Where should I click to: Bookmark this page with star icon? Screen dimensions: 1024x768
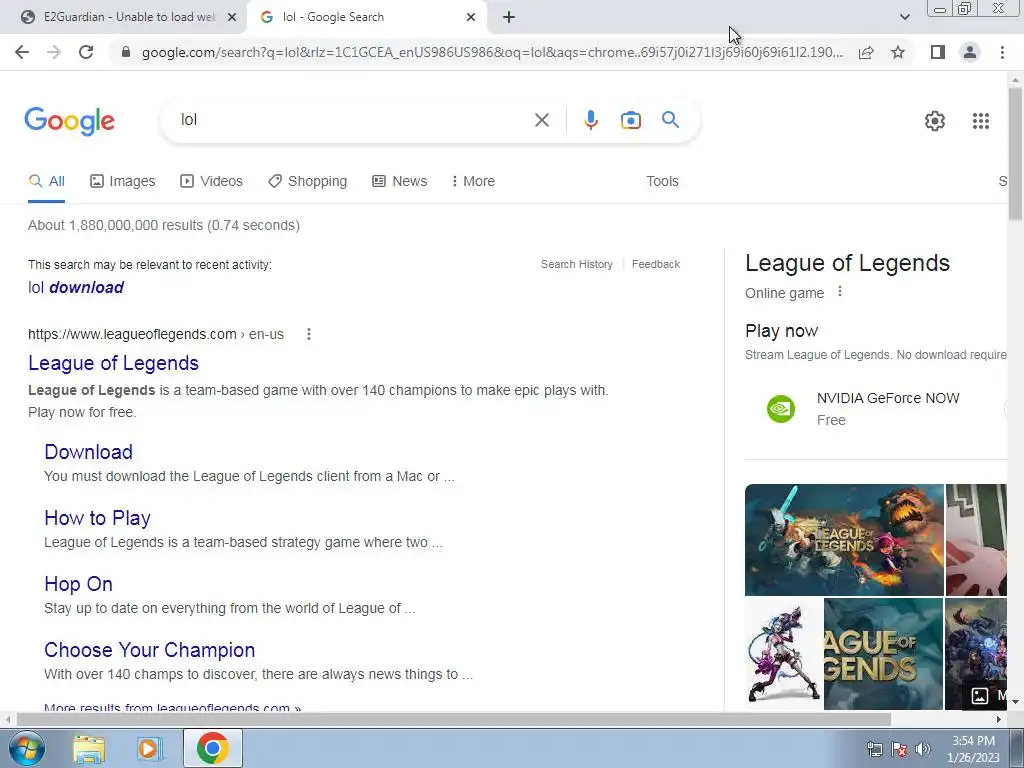tap(898, 52)
